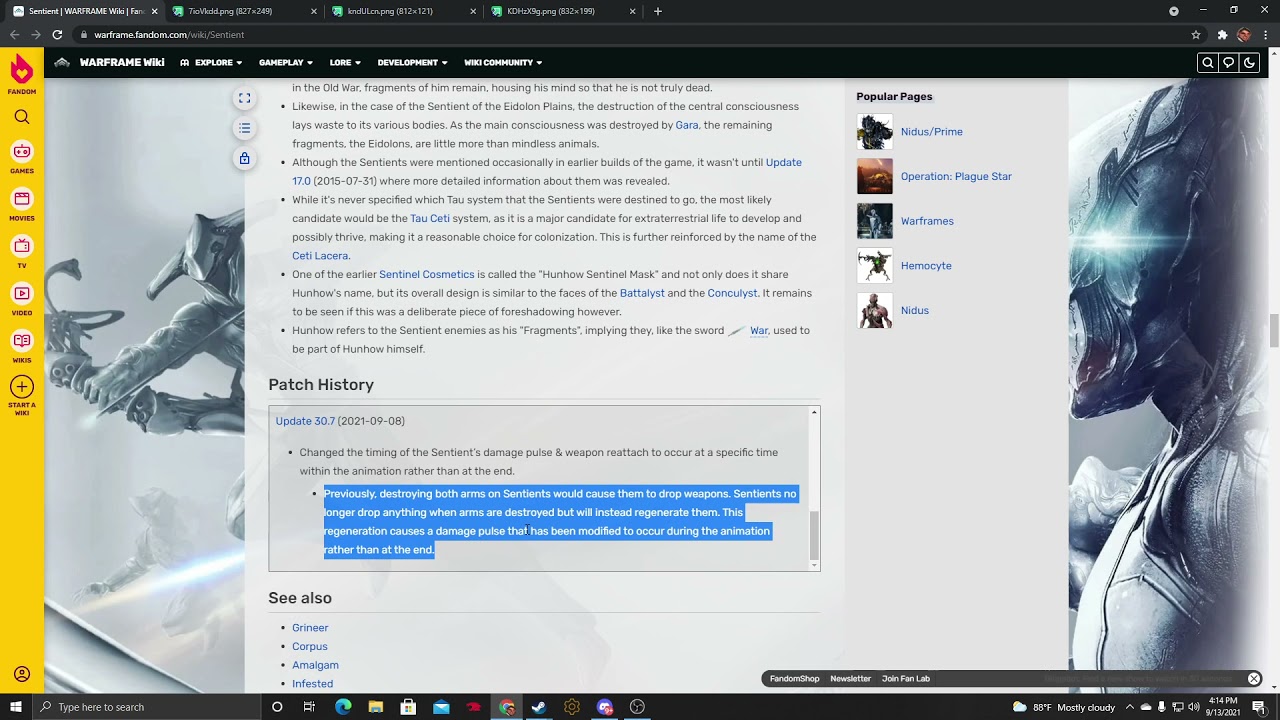The width and height of the screenshot is (1280, 720).
Task: Open the War sword link
Action: click(759, 330)
